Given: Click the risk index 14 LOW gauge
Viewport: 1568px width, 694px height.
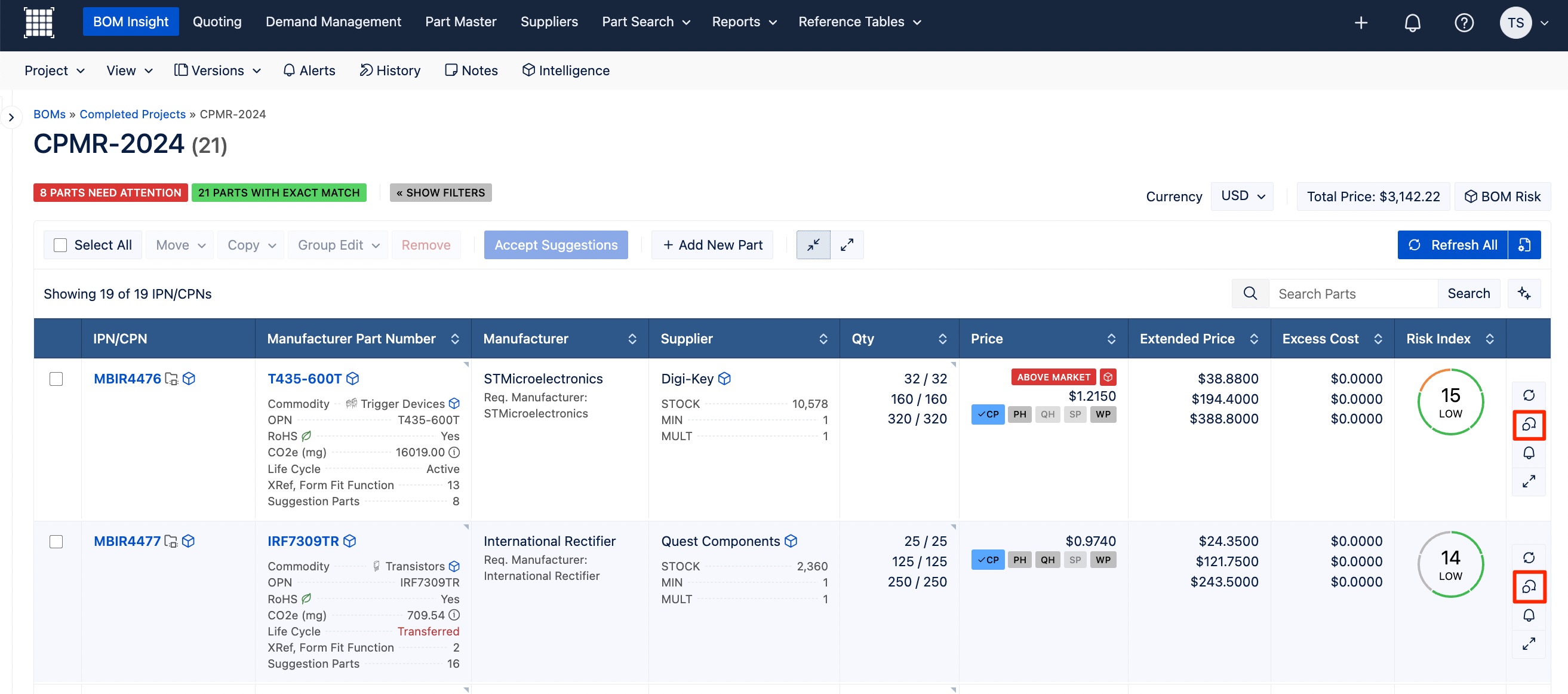Looking at the screenshot, I should [x=1450, y=564].
